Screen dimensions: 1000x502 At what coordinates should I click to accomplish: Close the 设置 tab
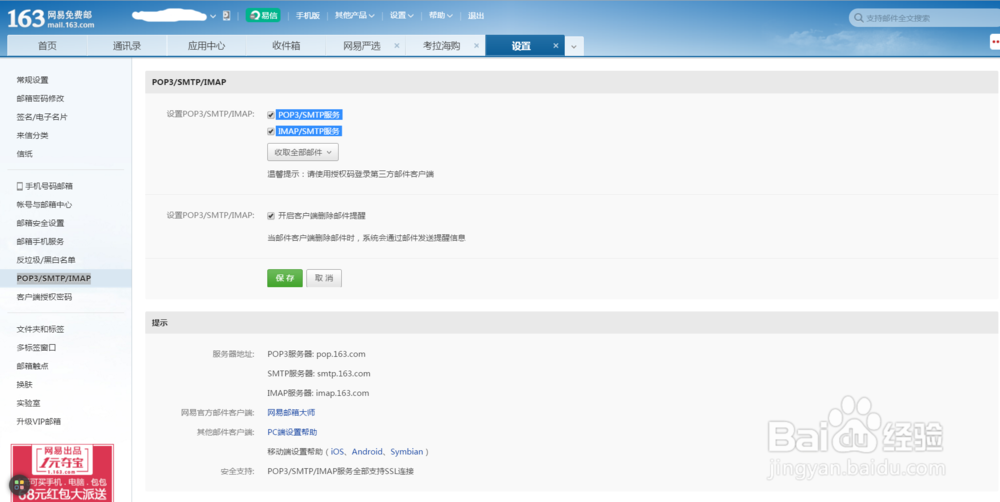click(x=555, y=46)
